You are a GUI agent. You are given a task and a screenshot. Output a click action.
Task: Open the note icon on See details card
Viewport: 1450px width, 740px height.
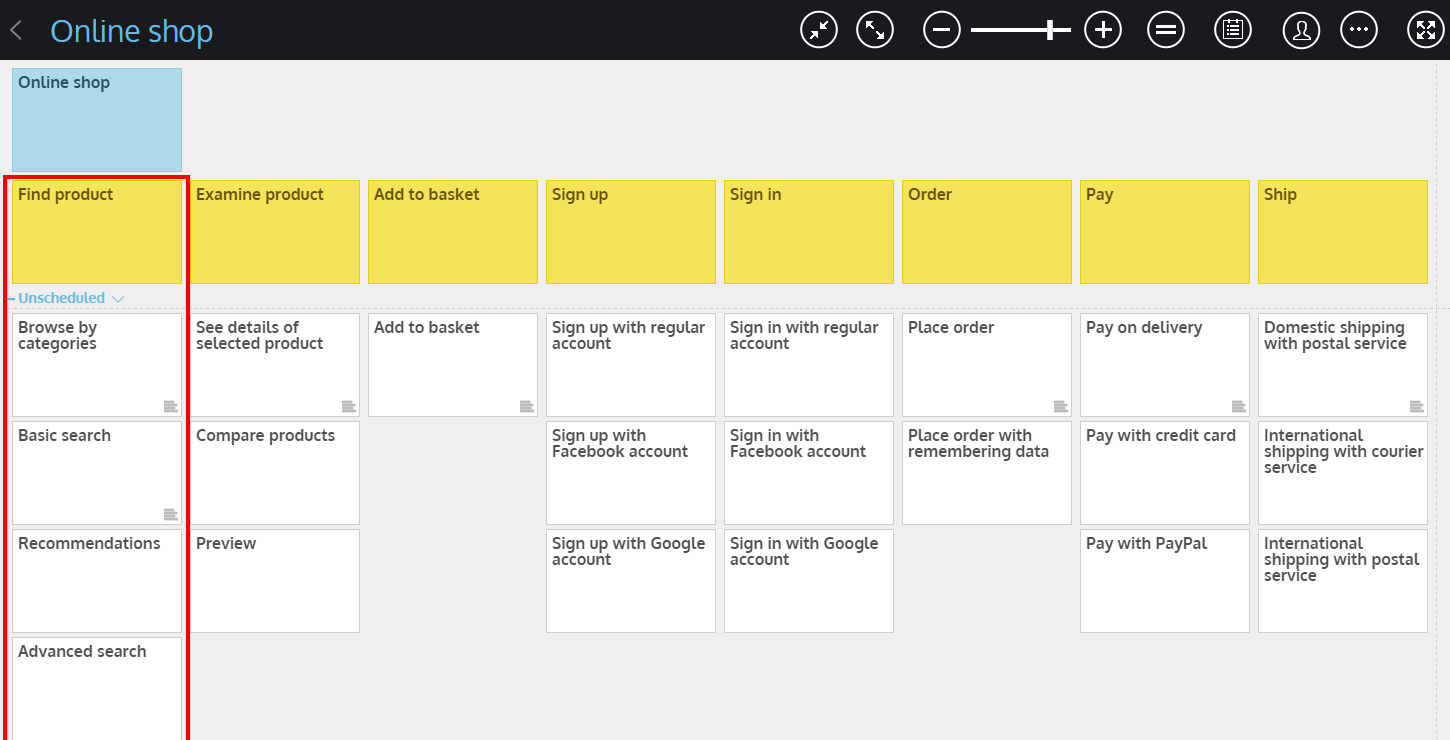[x=348, y=406]
